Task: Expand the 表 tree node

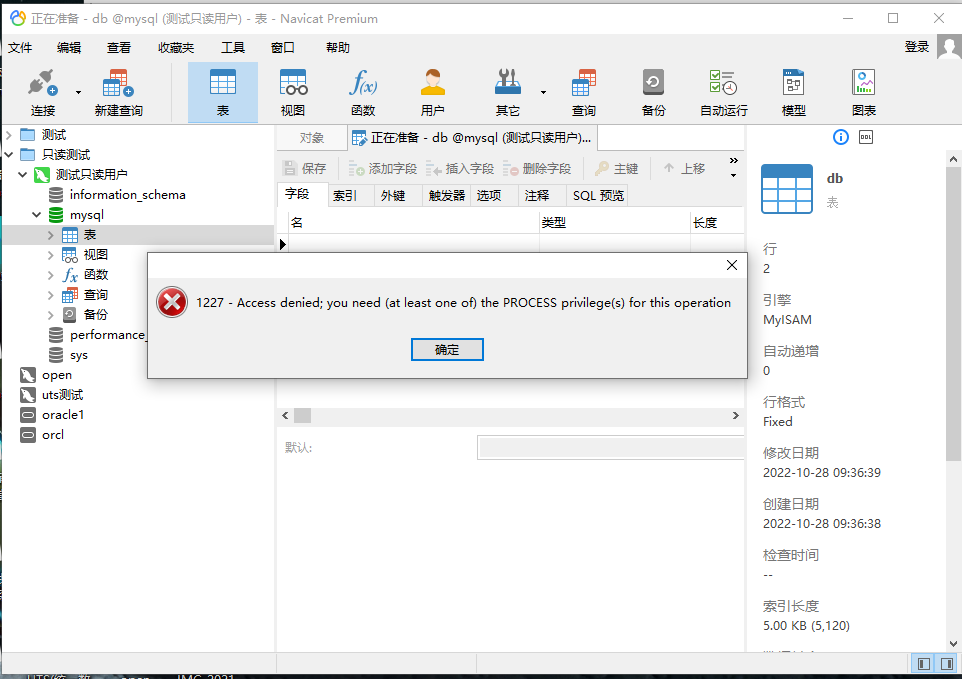Action: 50,235
